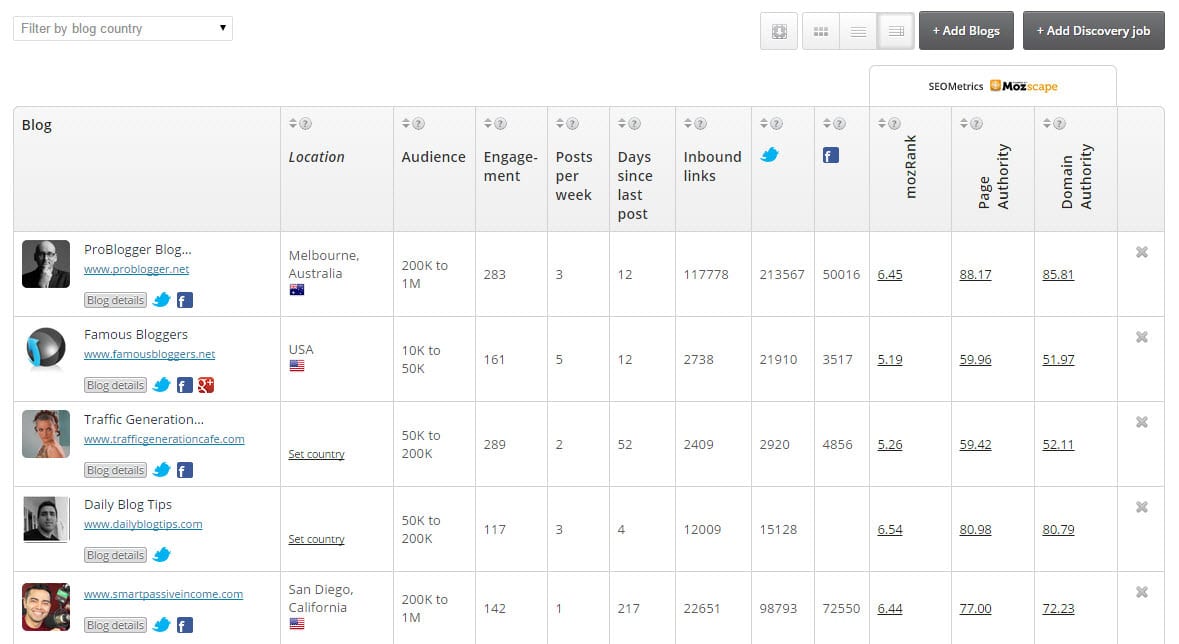Open the Filter by blog country dropdown
The image size is (1179, 644).
[x=122, y=29]
